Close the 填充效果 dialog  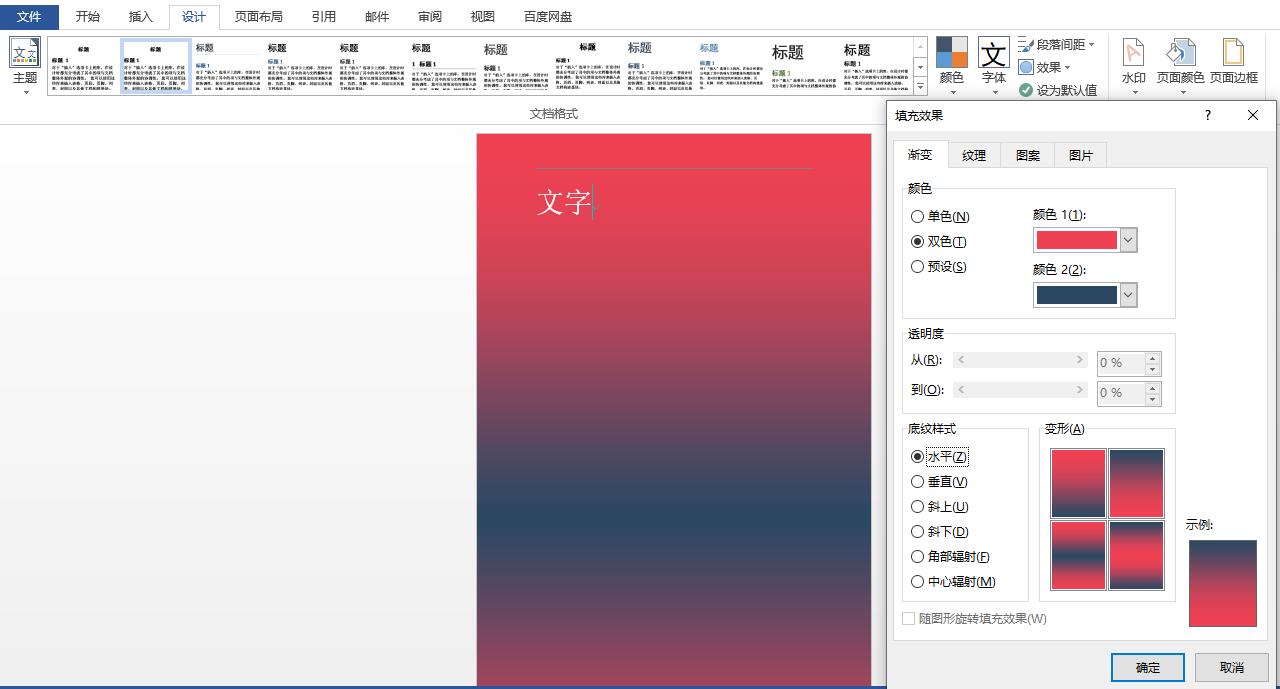click(x=1253, y=115)
